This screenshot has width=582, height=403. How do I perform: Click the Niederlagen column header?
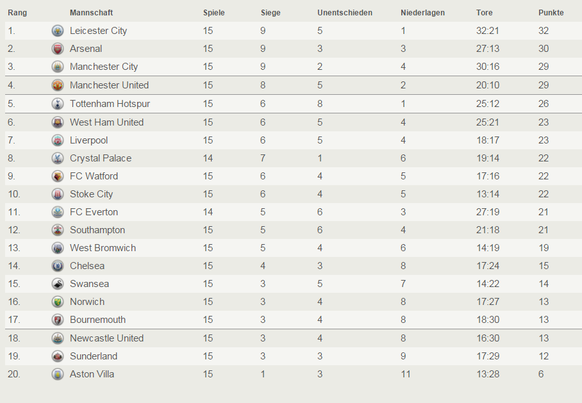422,13
